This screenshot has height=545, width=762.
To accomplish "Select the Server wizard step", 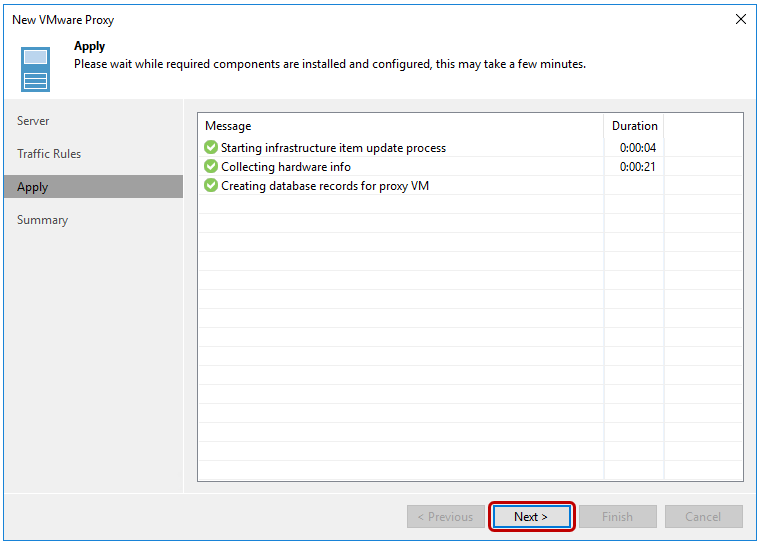I will tap(33, 121).
